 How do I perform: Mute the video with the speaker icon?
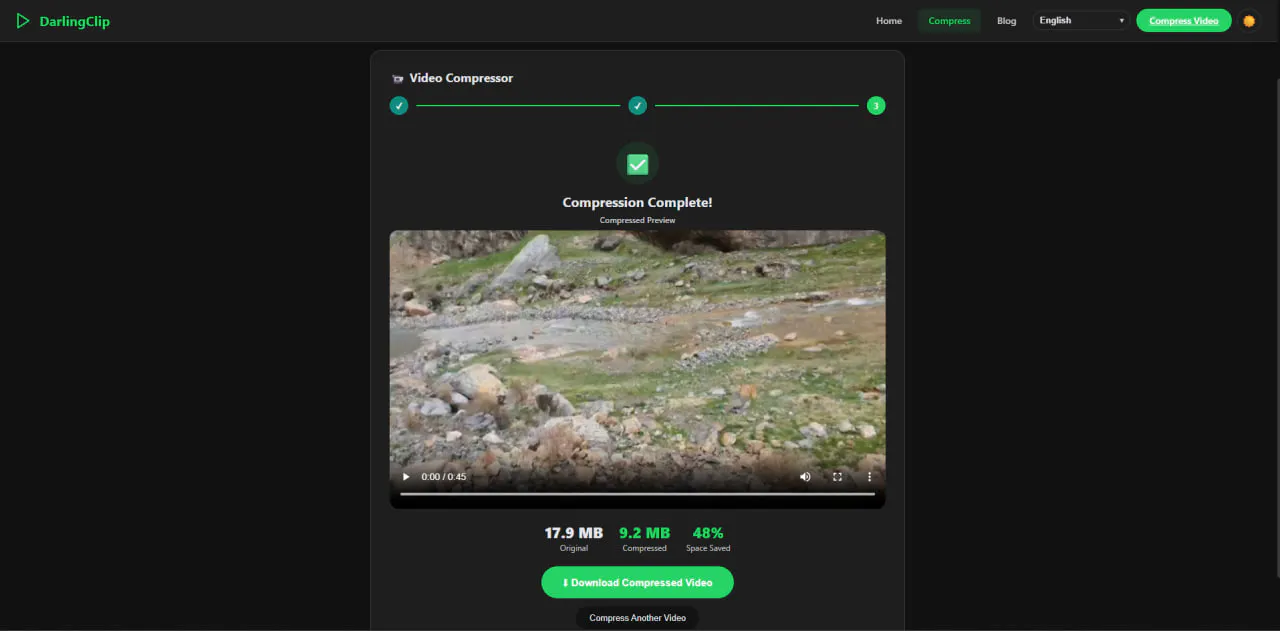(805, 477)
